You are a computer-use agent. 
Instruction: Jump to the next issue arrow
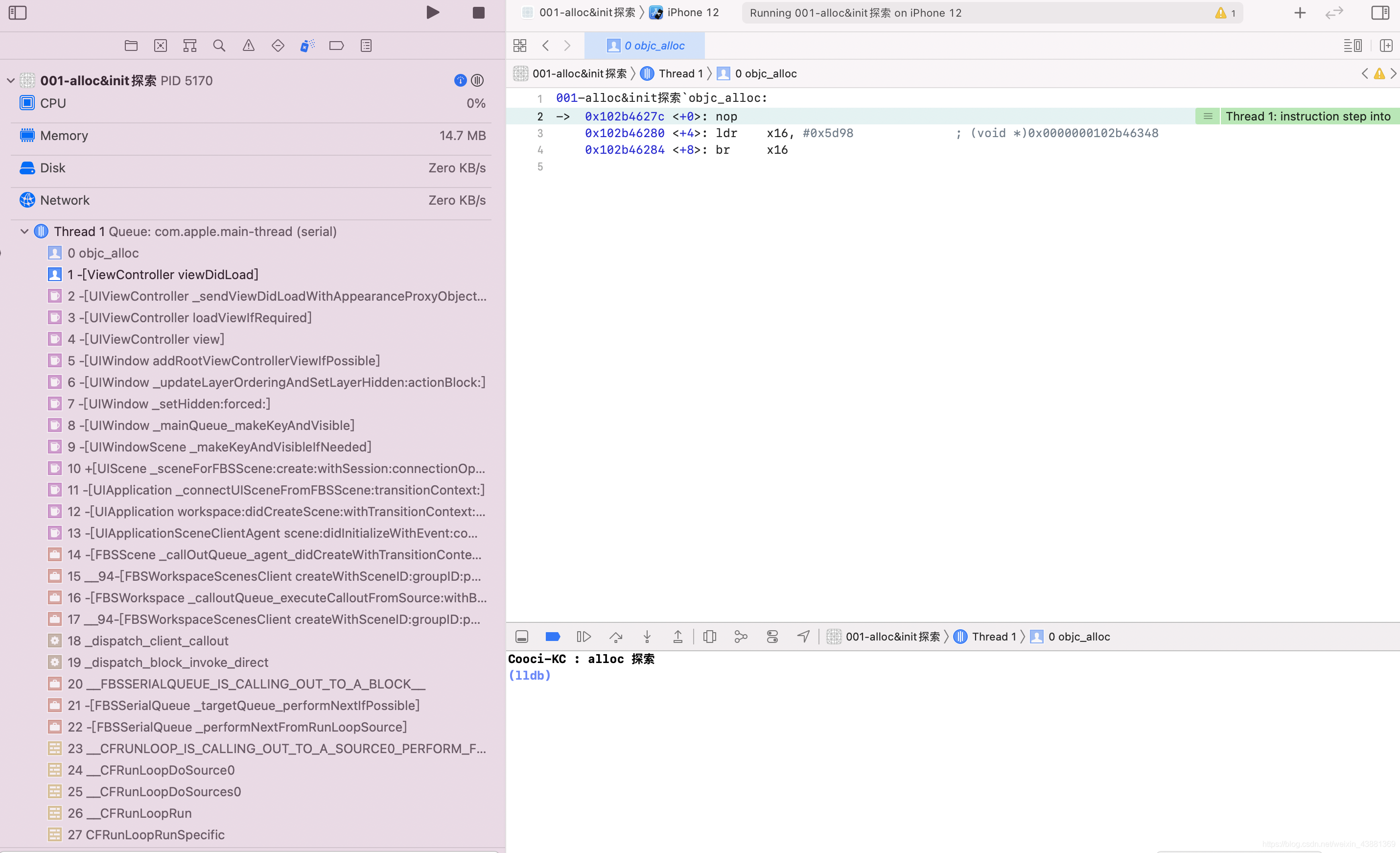pos(1393,73)
